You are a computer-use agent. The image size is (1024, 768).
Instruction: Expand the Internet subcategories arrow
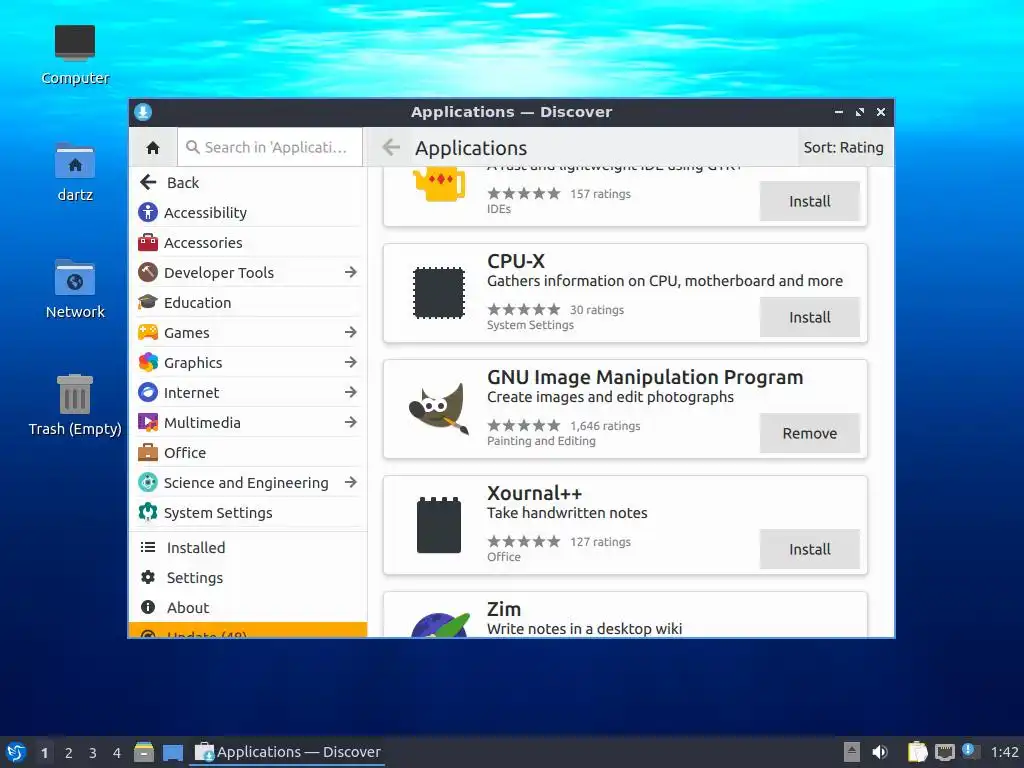click(351, 392)
